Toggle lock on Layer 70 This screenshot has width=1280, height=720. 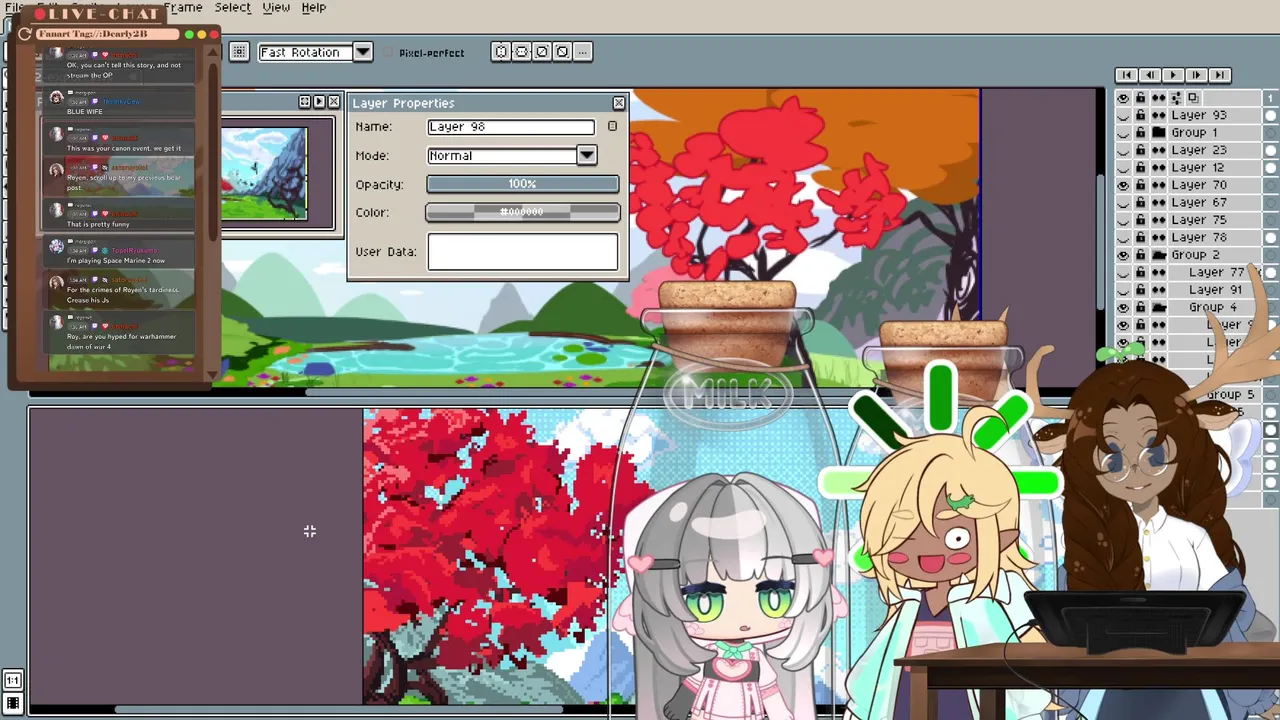(1140, 185)
